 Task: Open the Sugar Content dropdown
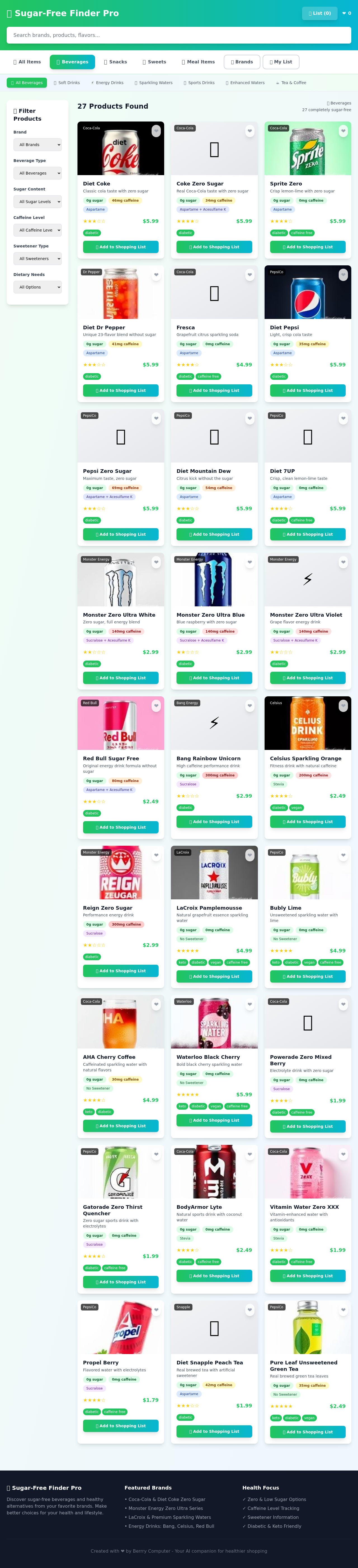click(x=37, y=201)
